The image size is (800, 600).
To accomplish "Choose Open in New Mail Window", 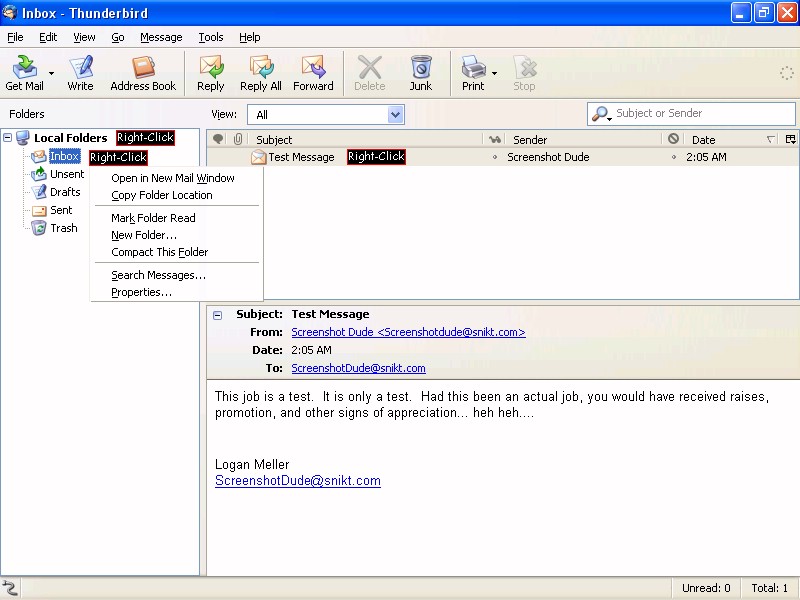I will 177,178.
